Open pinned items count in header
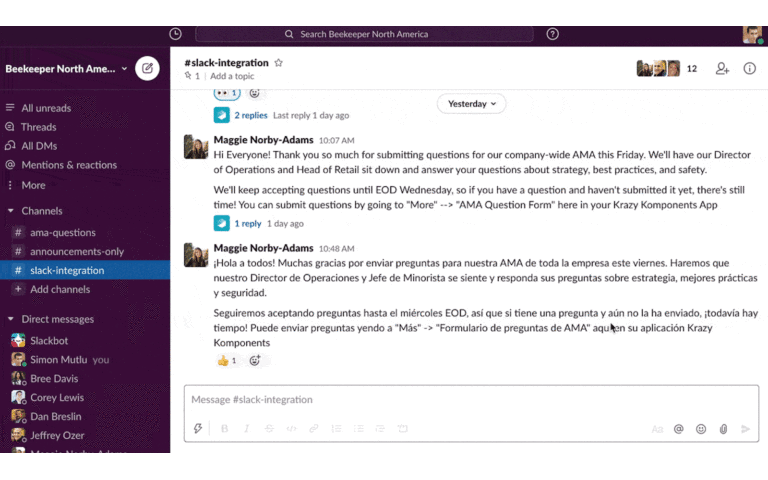768x480 pixels. pyautogui.click(x=192, y=76)
